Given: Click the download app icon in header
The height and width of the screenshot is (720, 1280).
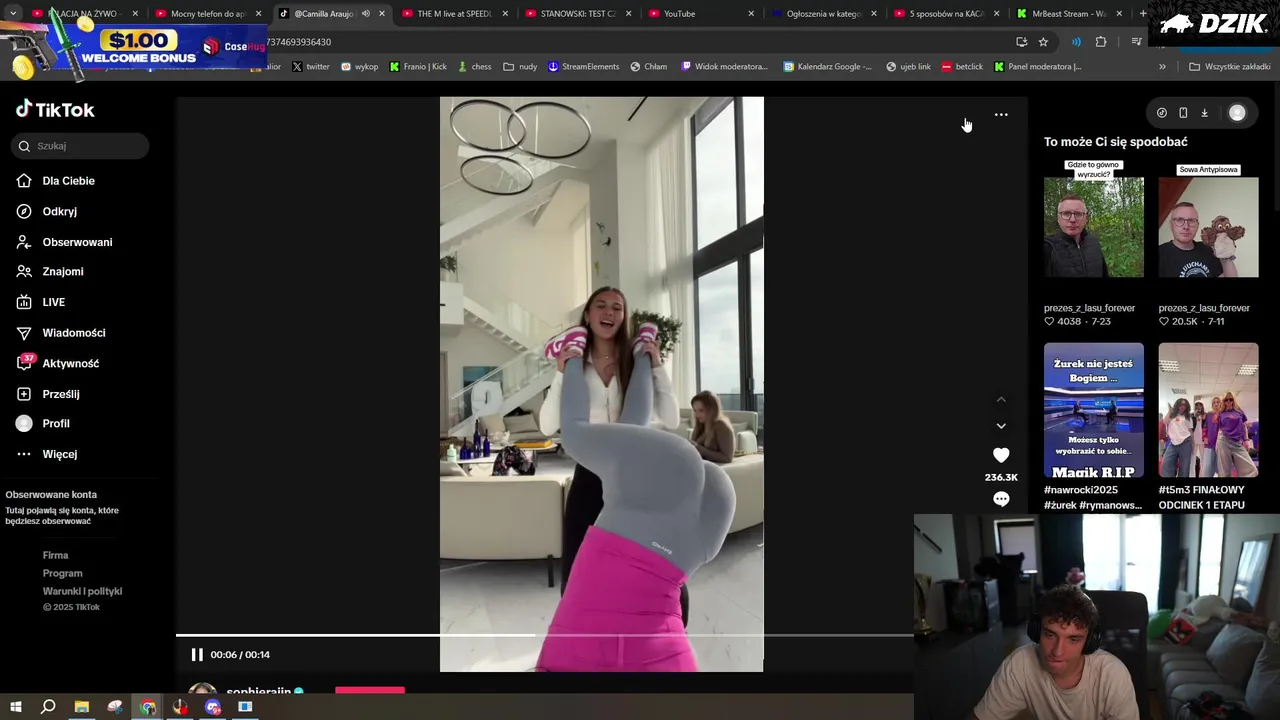Looking at the screenshot, I should point(1204,113).
